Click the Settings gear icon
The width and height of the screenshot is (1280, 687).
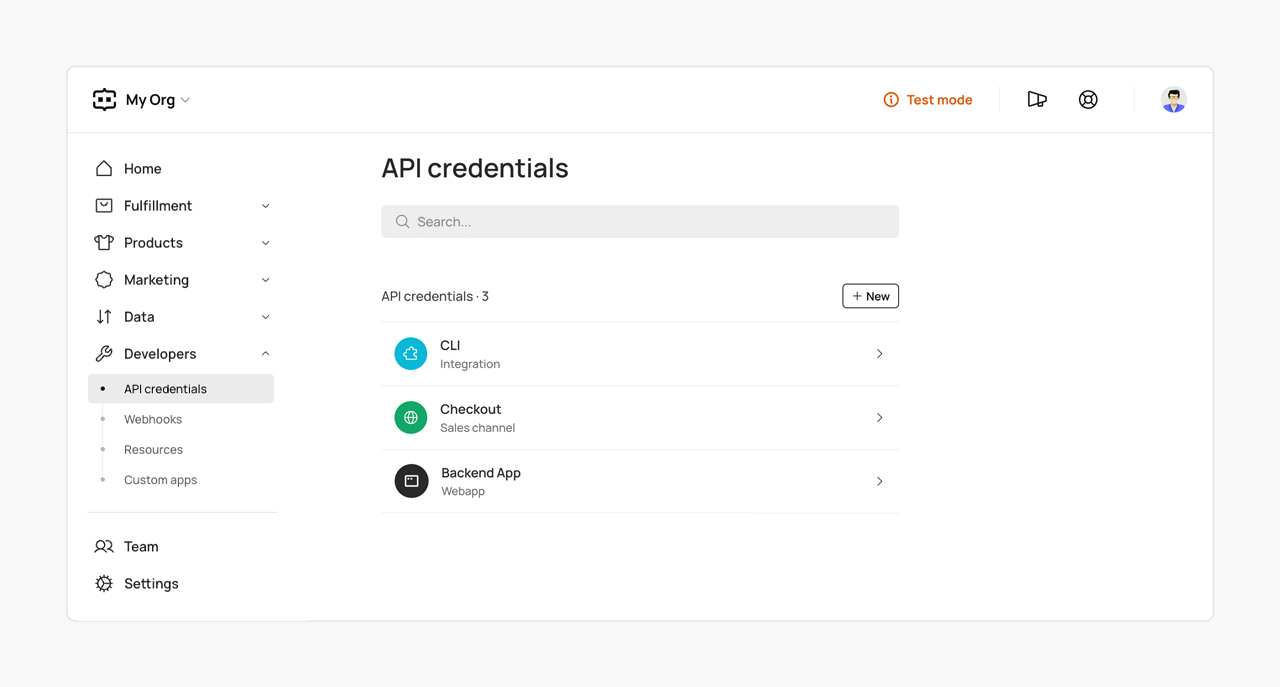[104, 584]
